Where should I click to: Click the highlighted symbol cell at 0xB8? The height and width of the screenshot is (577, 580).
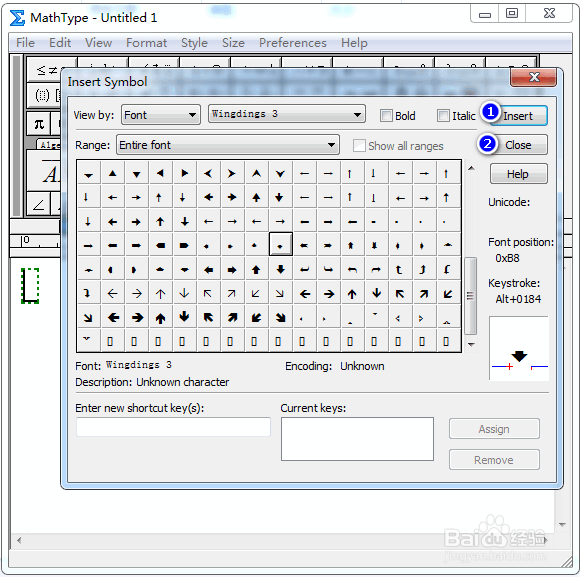coord(280,244)
